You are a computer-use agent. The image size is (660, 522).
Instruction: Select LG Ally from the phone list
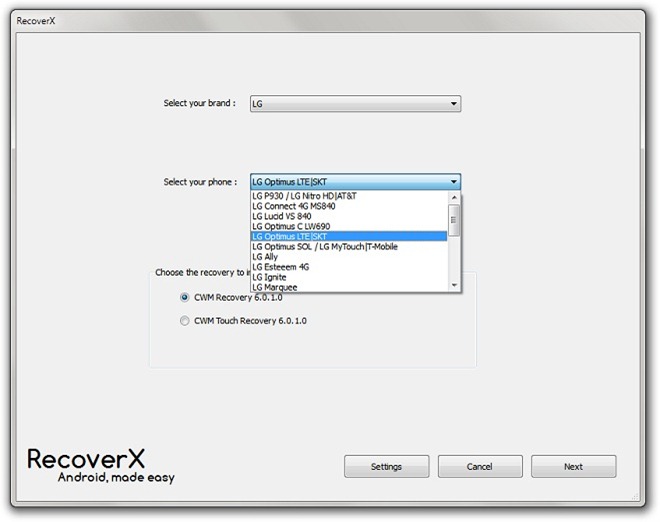click(349, 256)
